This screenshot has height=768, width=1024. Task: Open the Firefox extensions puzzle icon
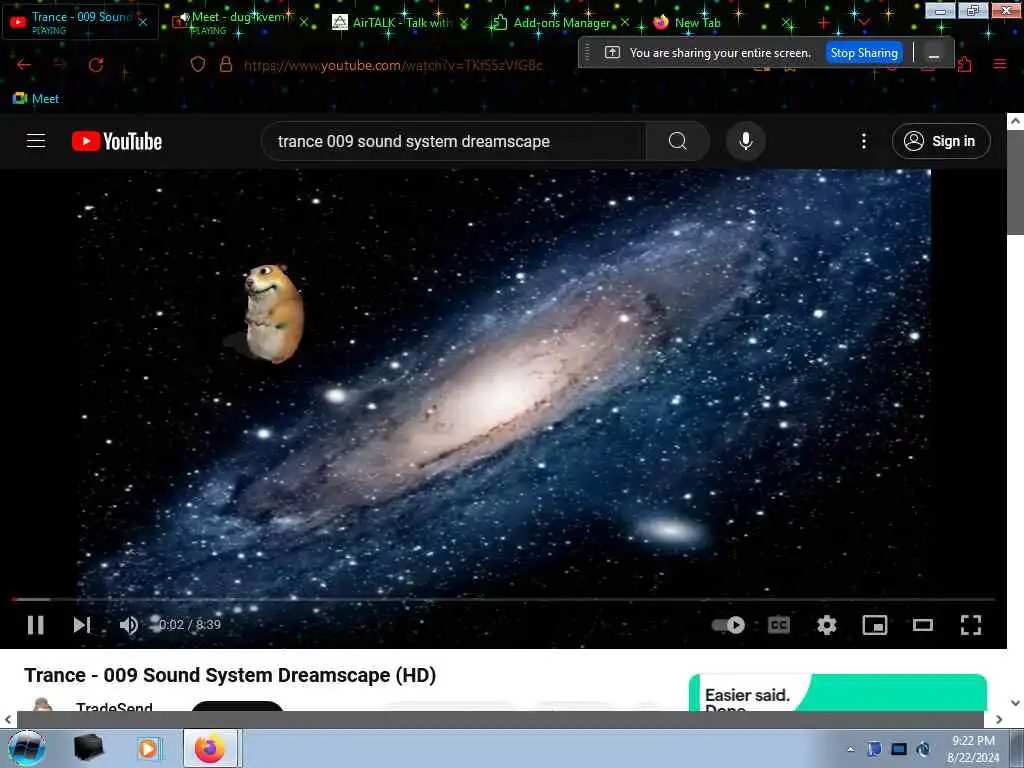click(x=965, y=64)
